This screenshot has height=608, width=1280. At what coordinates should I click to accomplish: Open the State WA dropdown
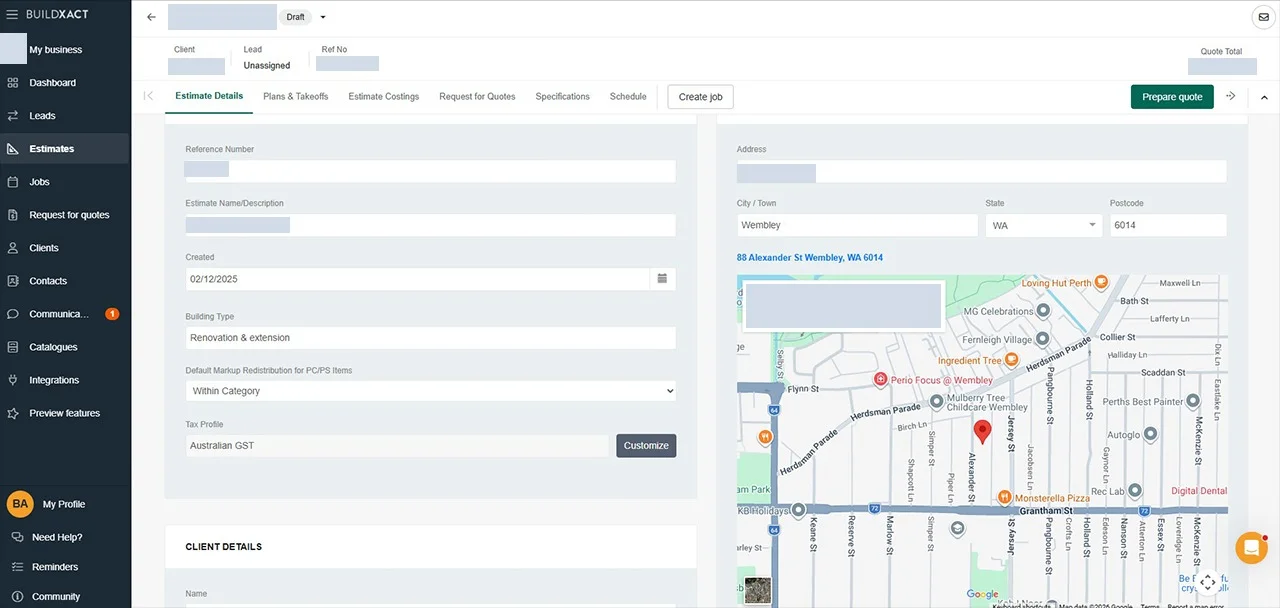(x=1043, y=225)
